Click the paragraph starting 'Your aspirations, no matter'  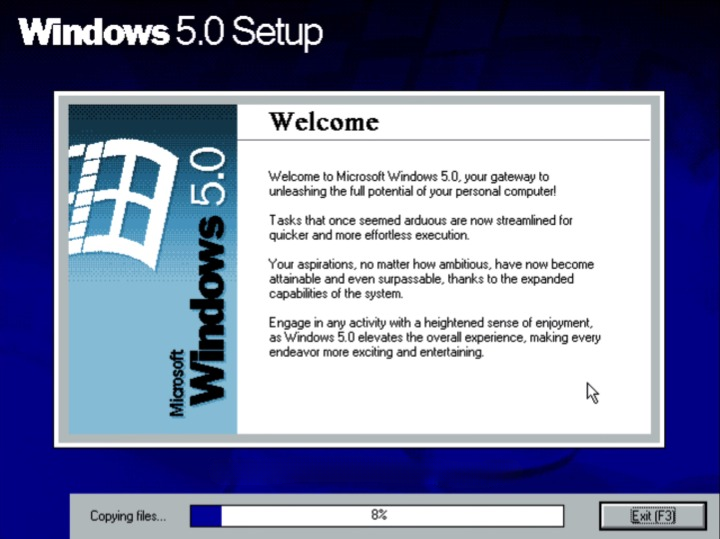(431, 279)
